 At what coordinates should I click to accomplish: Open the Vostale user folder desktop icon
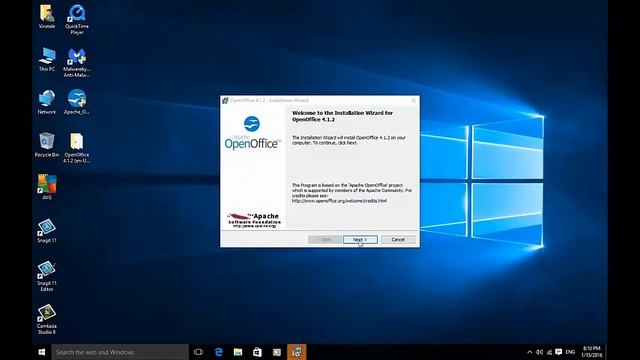(x=47, y=17)
